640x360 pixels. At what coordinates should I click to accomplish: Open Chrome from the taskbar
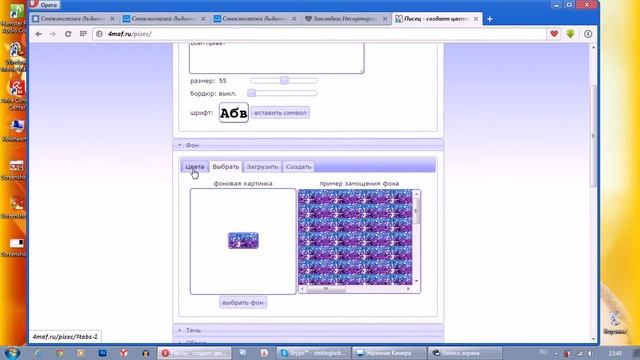60,353
